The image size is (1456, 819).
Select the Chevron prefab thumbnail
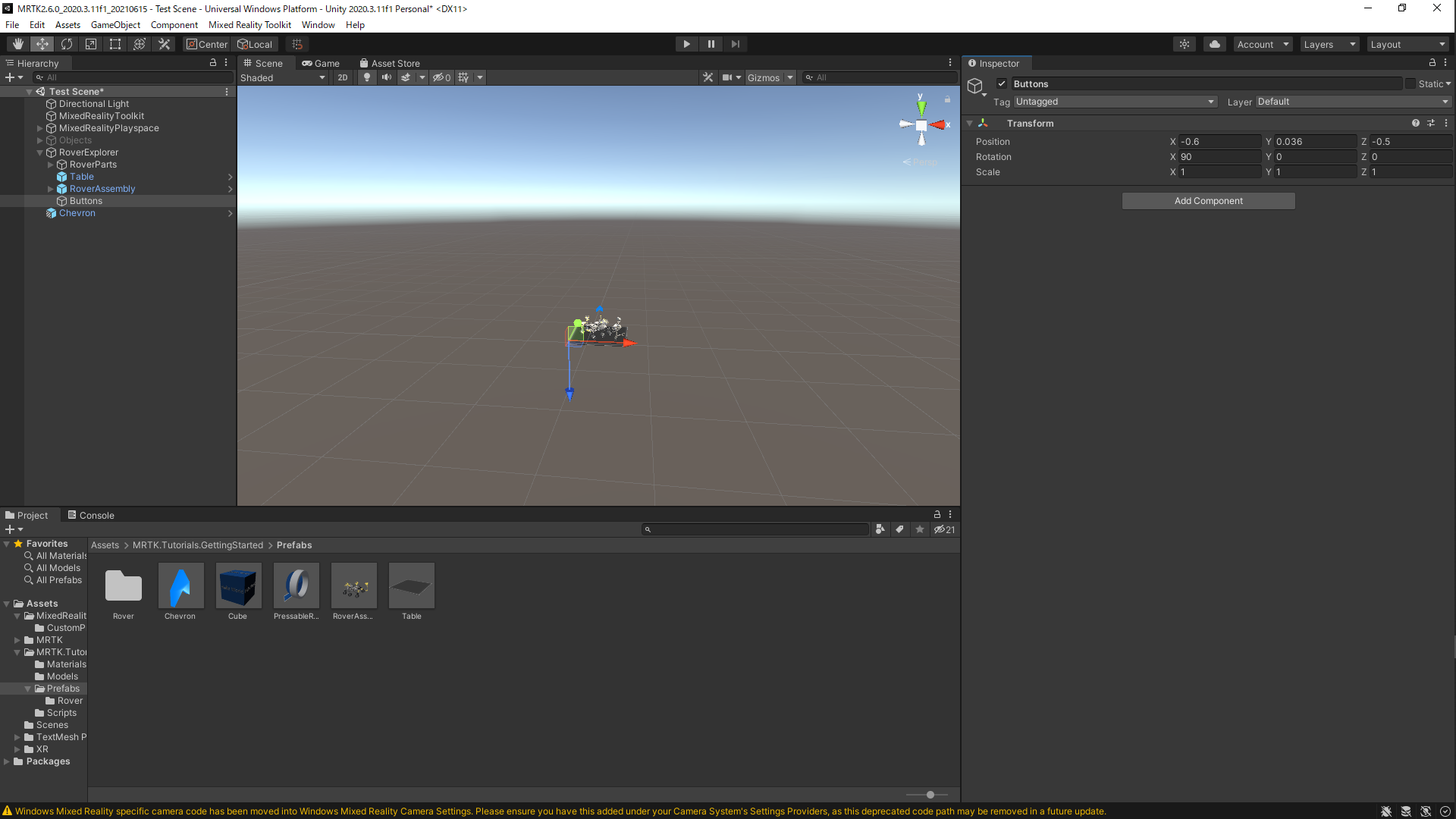[x=180, y=585]
